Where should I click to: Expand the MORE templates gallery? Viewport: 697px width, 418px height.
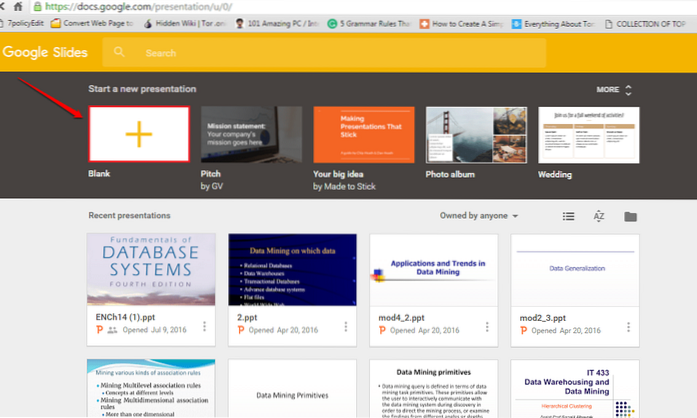point(614,89)
